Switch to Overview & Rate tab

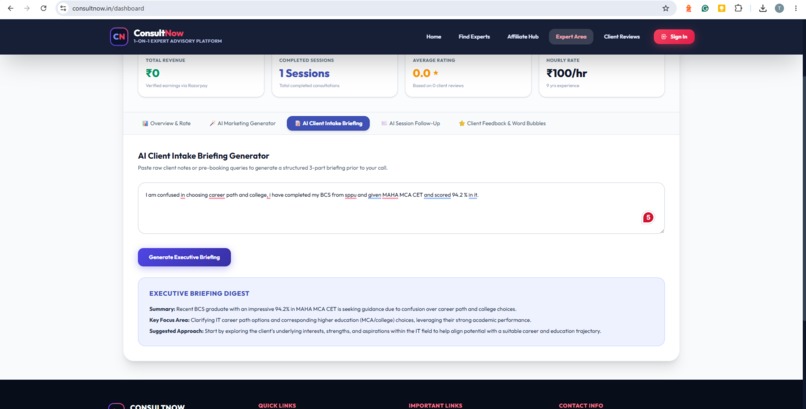point(166,123)
